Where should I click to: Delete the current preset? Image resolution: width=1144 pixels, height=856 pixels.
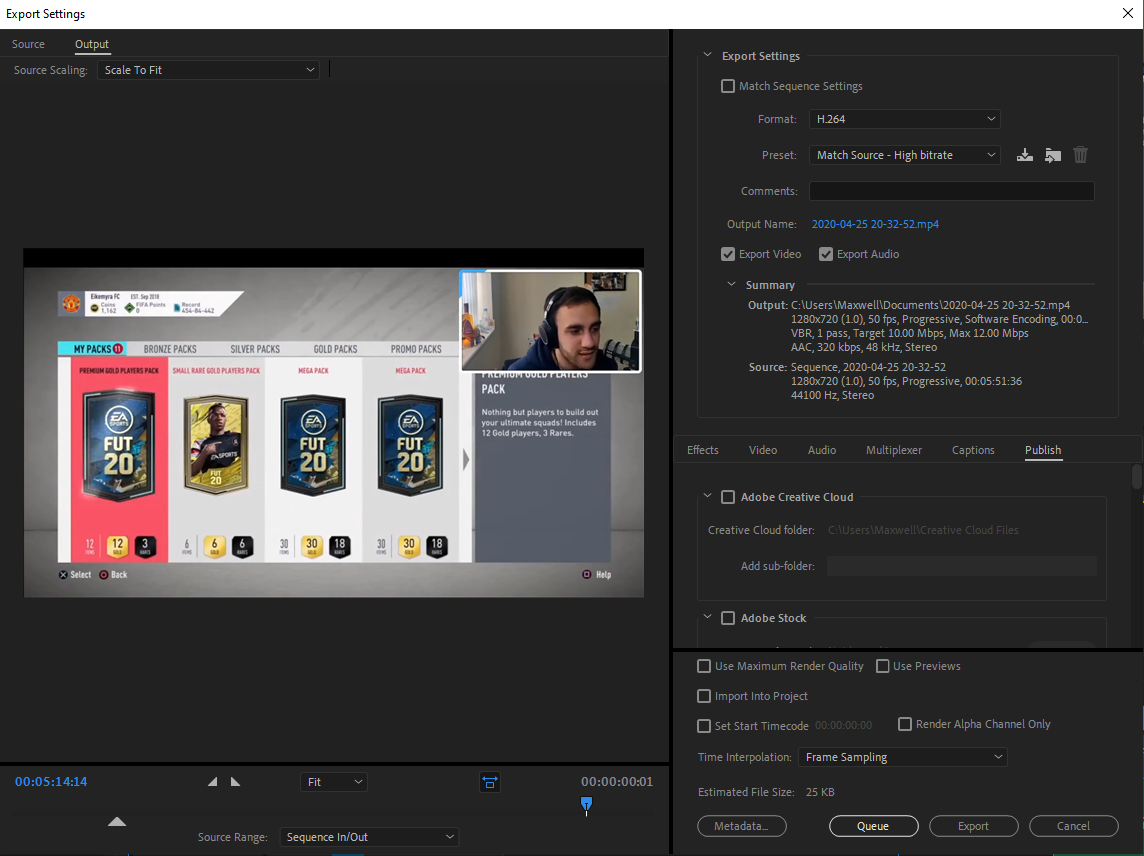click(x=1080, y=155)
